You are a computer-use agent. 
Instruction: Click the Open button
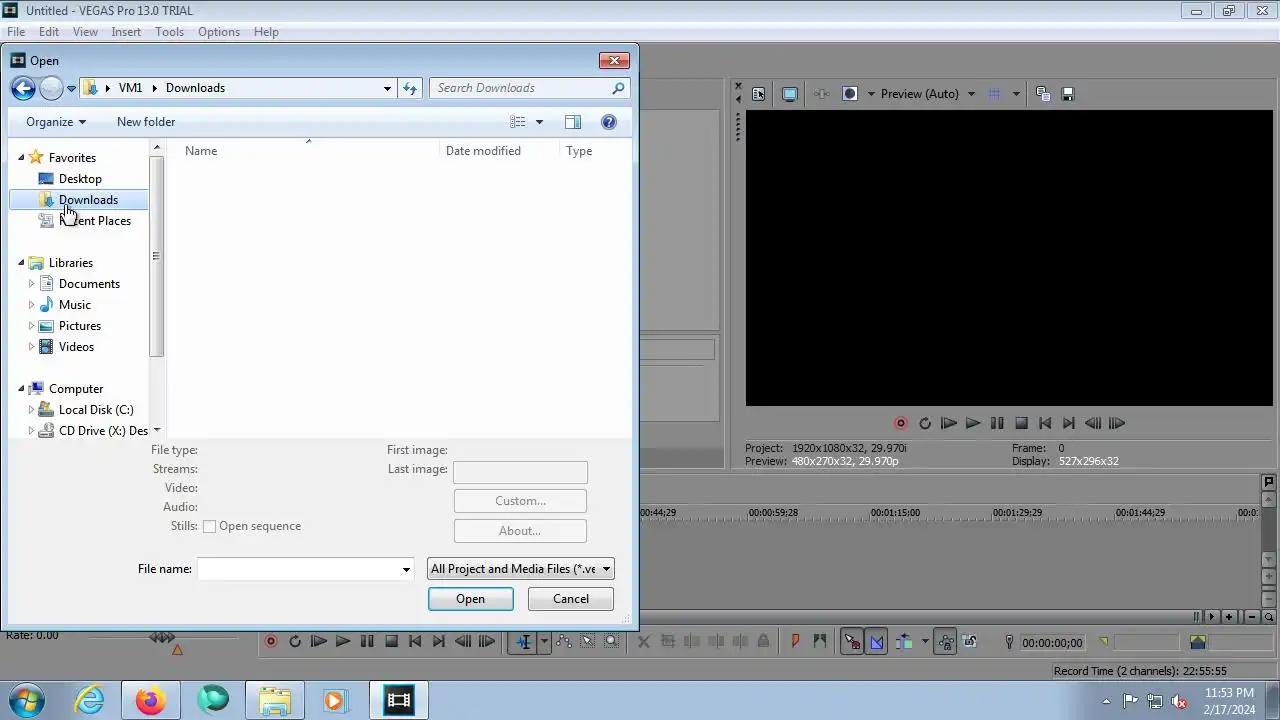pyautogui.click(x=471, y=599)
